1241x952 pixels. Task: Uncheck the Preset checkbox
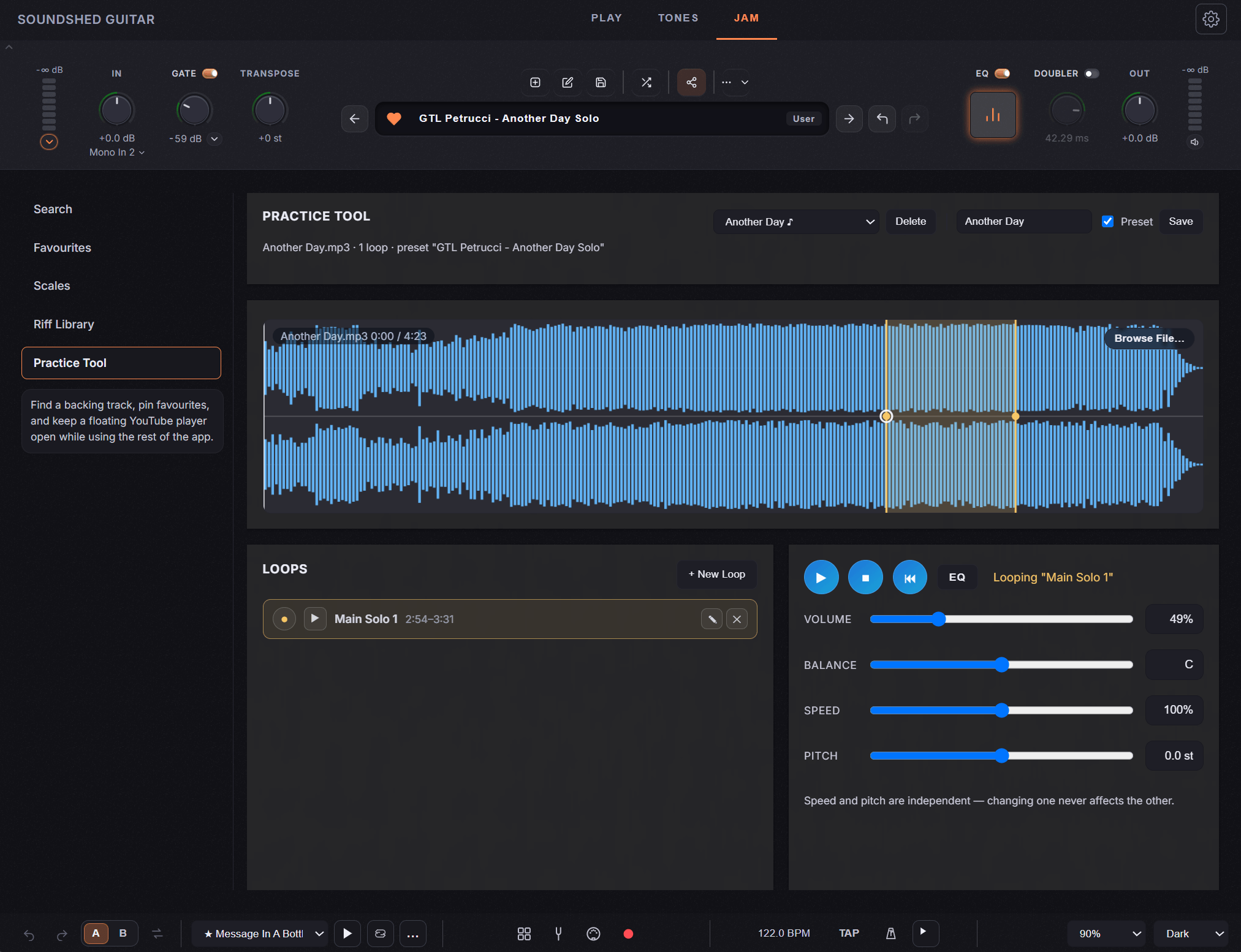tap(1107, 221)
